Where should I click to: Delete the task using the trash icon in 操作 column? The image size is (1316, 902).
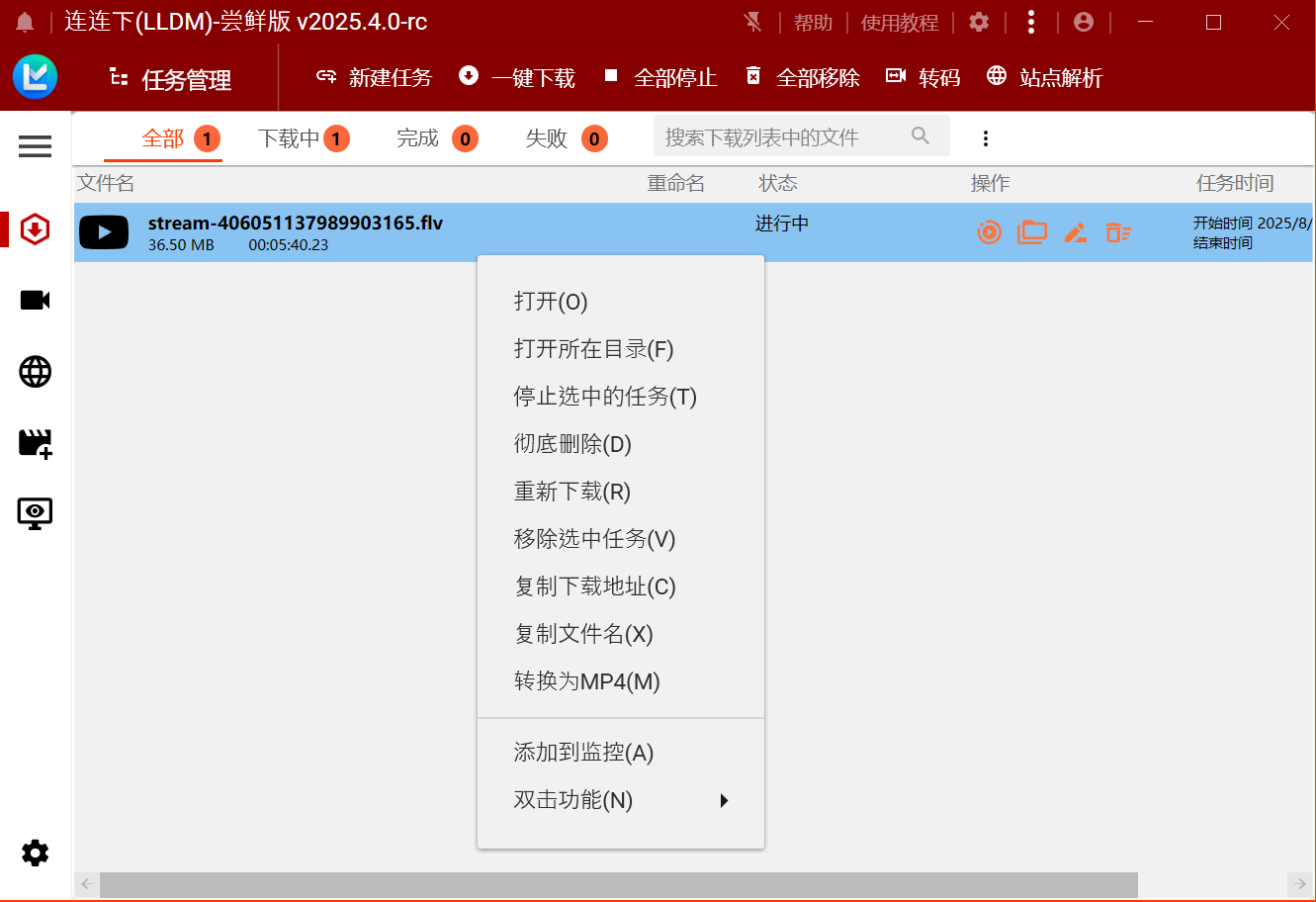pos(1118,232)
